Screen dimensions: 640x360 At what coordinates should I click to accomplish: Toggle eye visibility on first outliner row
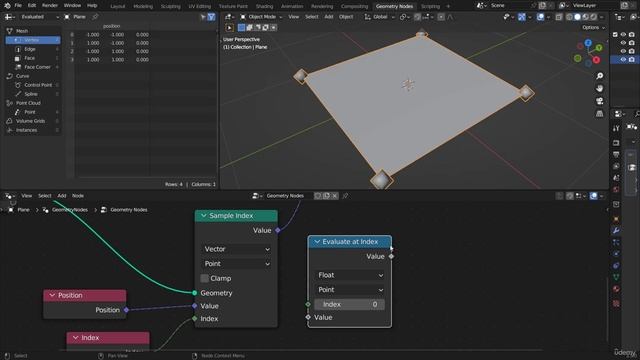coord(623,35)
